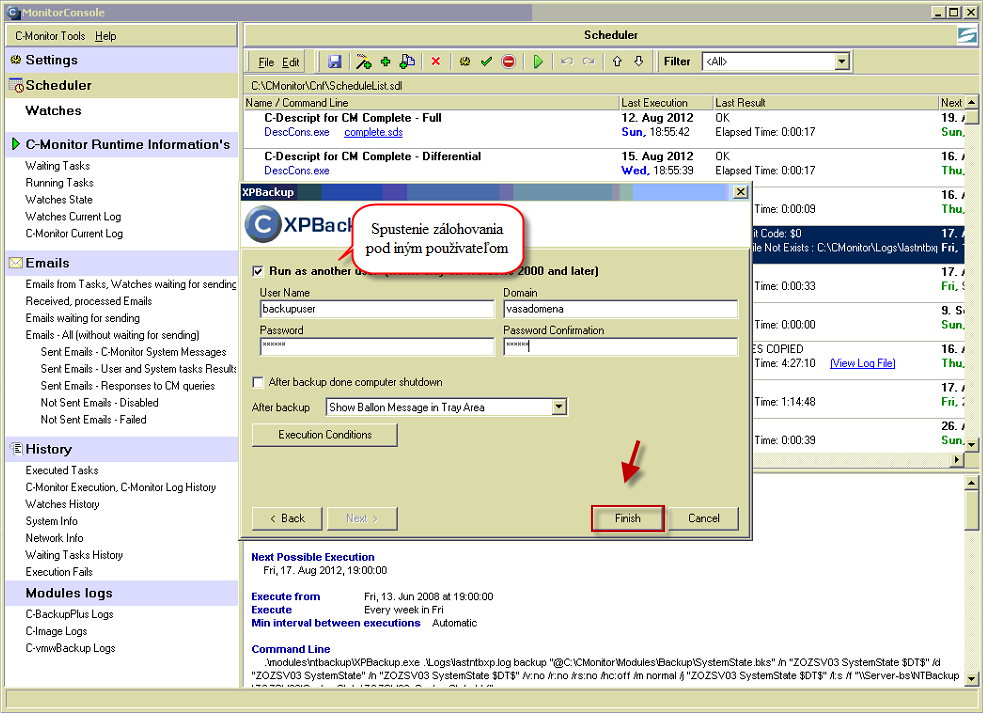Click the move task down arrow icon

[638, 61]
